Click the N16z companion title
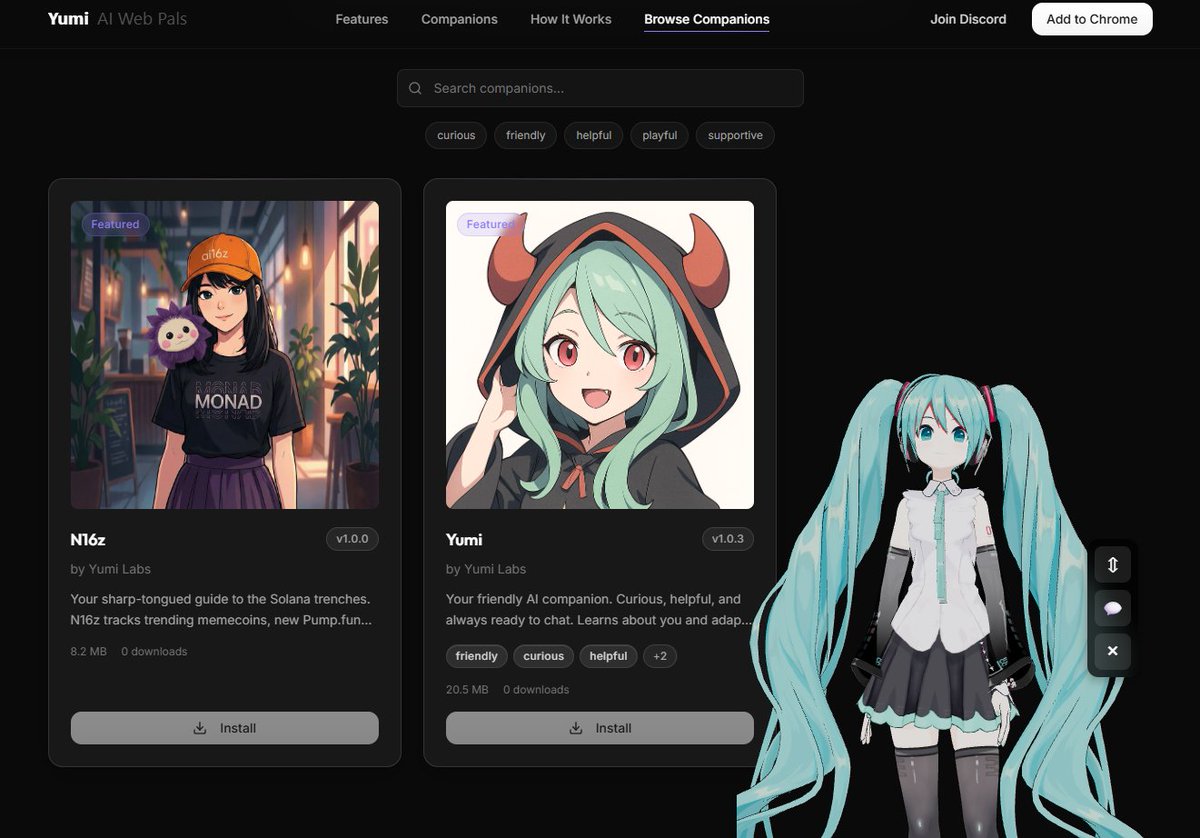Viewport: 1200px width, 838px height. [88, 540]
